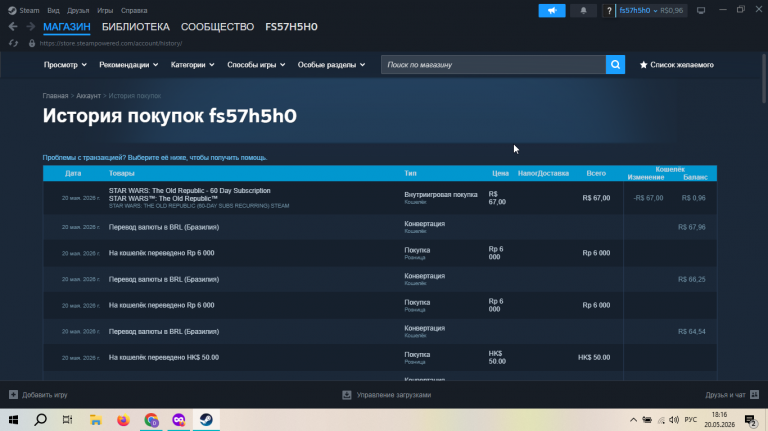Open the notifications bell
Screen dimensions: 768x431
pos(583,10)
